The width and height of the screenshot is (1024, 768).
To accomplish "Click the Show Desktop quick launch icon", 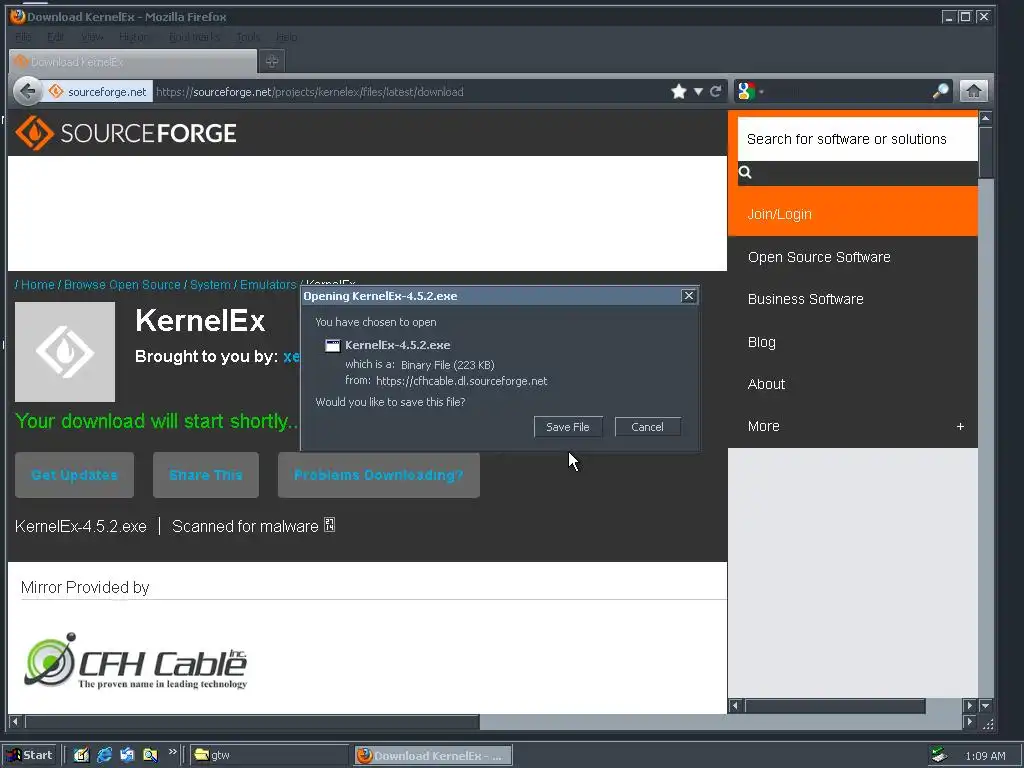I will pyautogui.click(x=81, y=755).
